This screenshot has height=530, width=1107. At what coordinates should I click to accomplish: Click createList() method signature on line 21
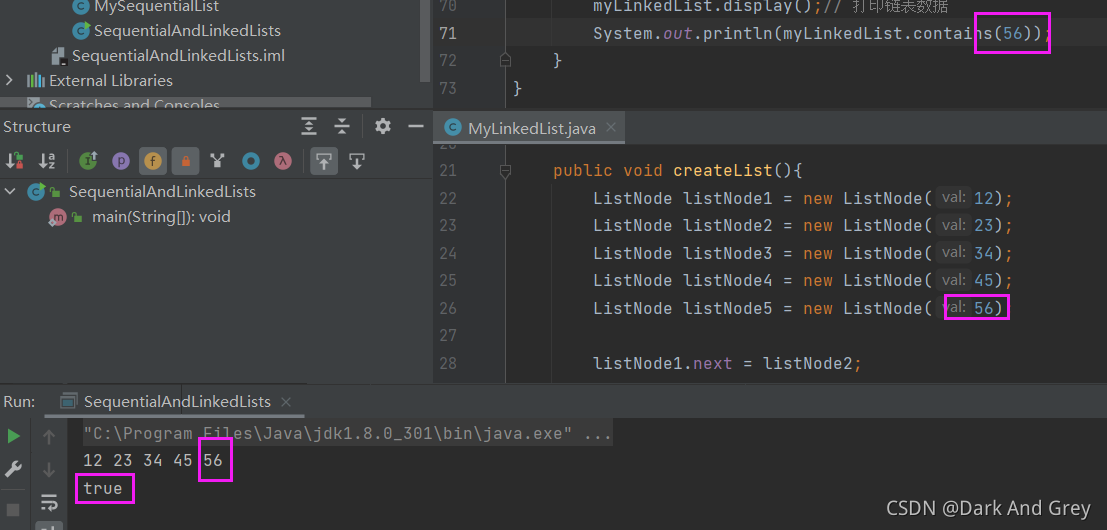(678, 171)
